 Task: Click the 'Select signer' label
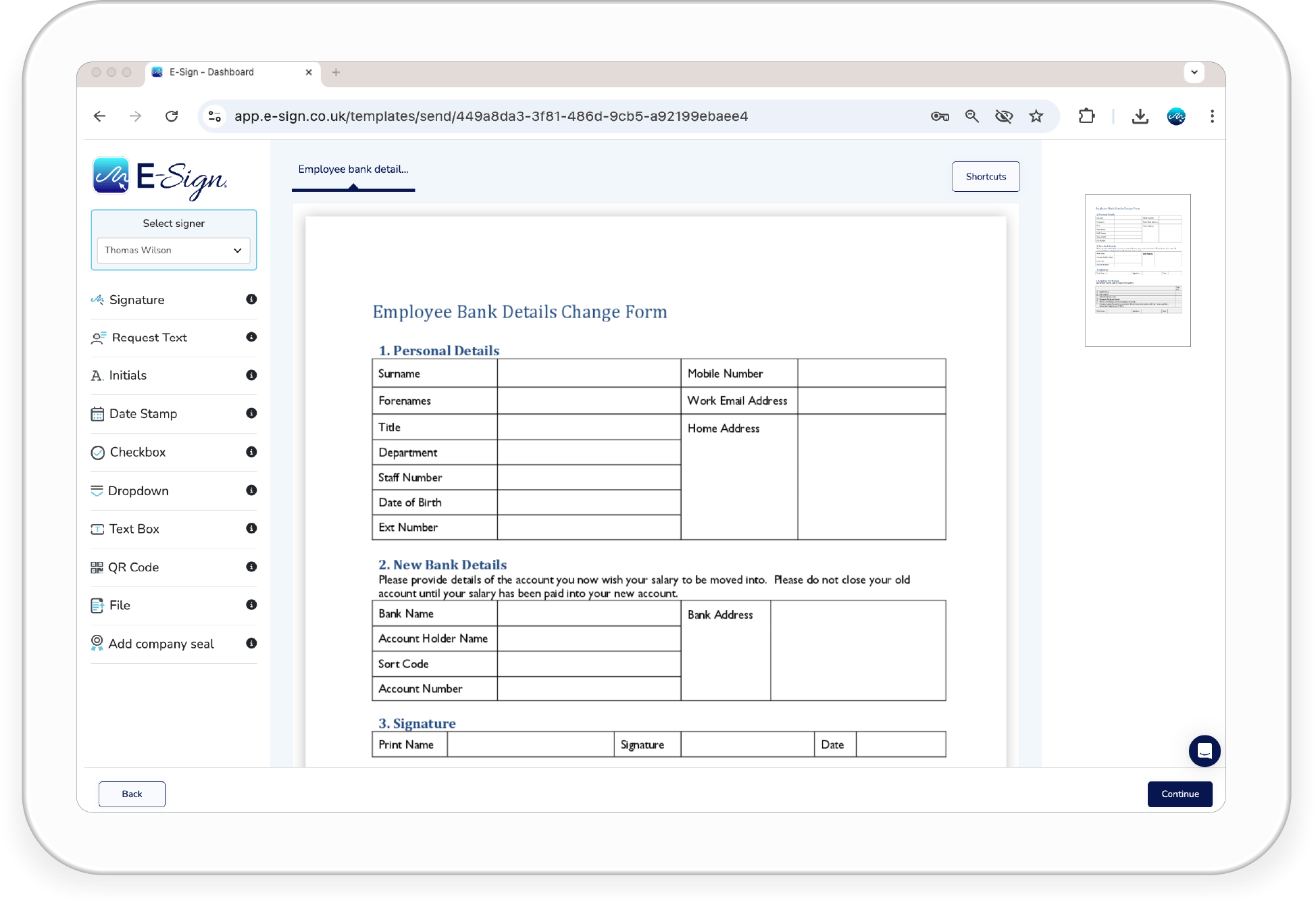point(174,224)
